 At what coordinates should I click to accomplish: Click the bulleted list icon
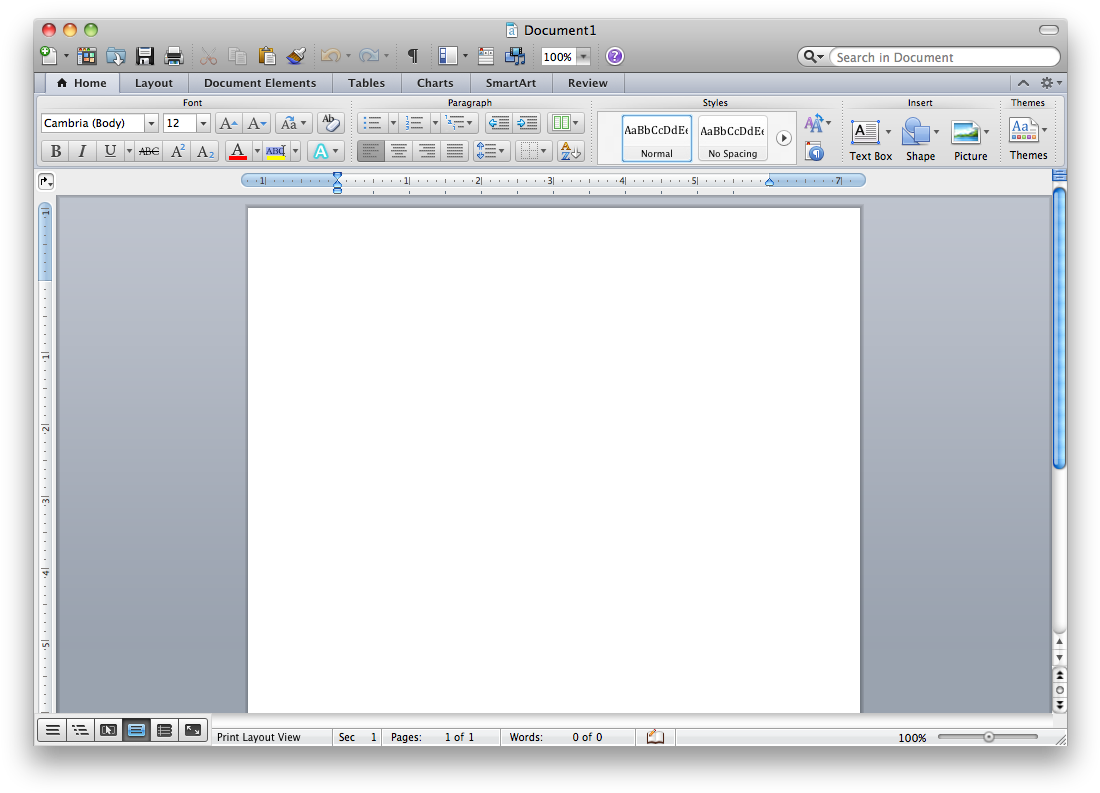coord(372,123)
